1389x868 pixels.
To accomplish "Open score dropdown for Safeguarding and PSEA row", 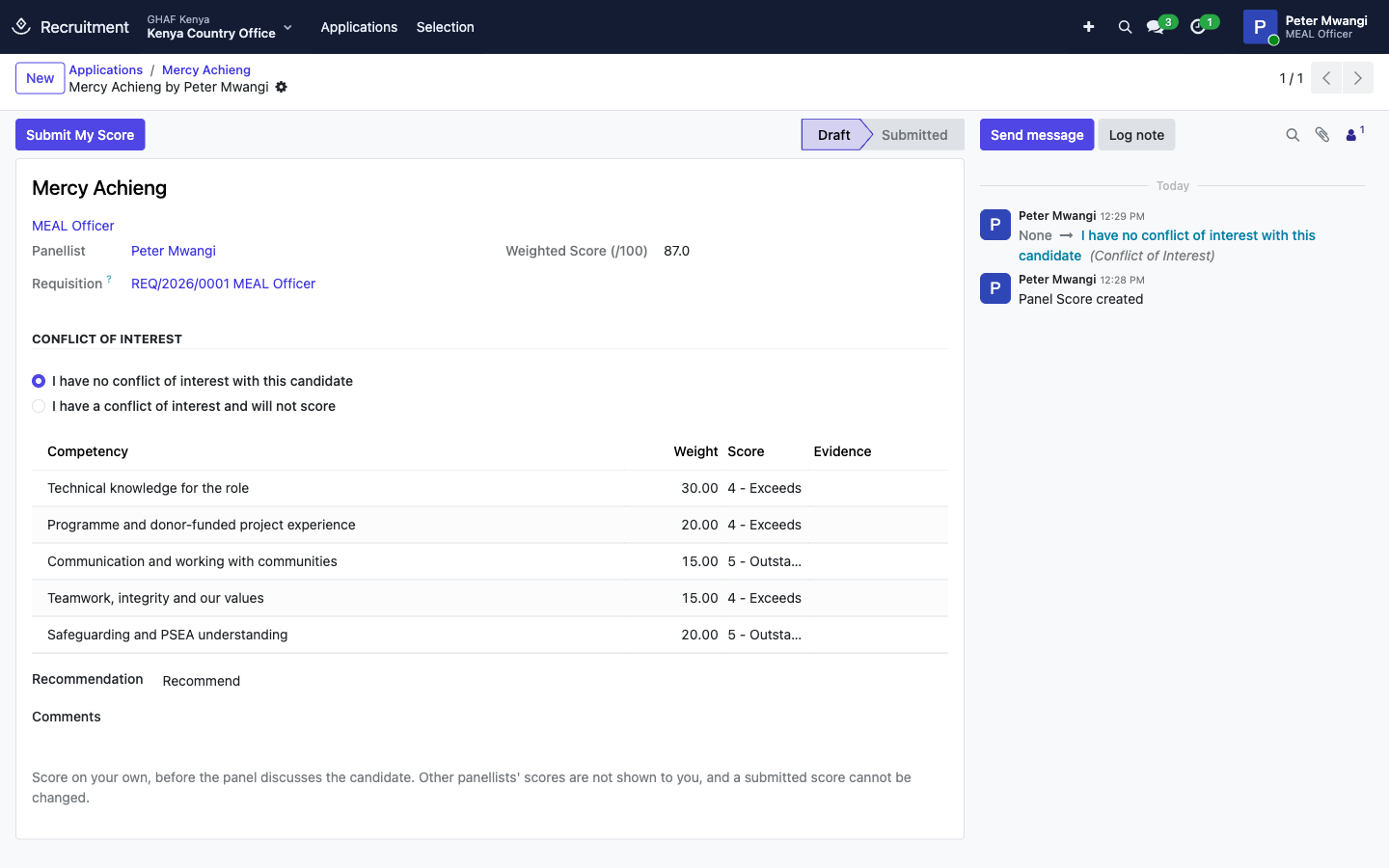I will pyautogui.click(x=765, y=635).
